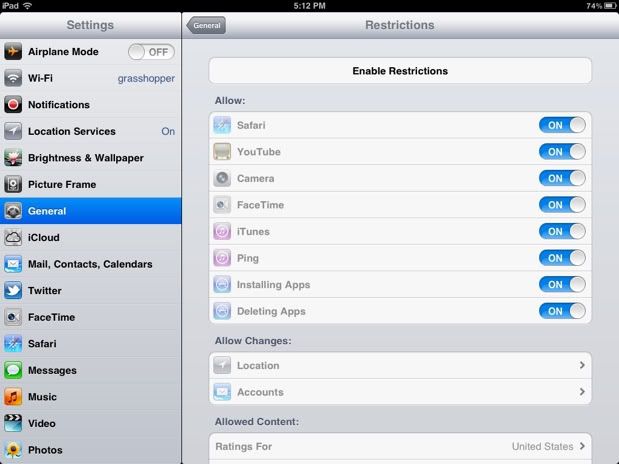This screenshot has width=619, height=464.
Task: Tap the Safari icon in Allow list
Action: [222, 125]
